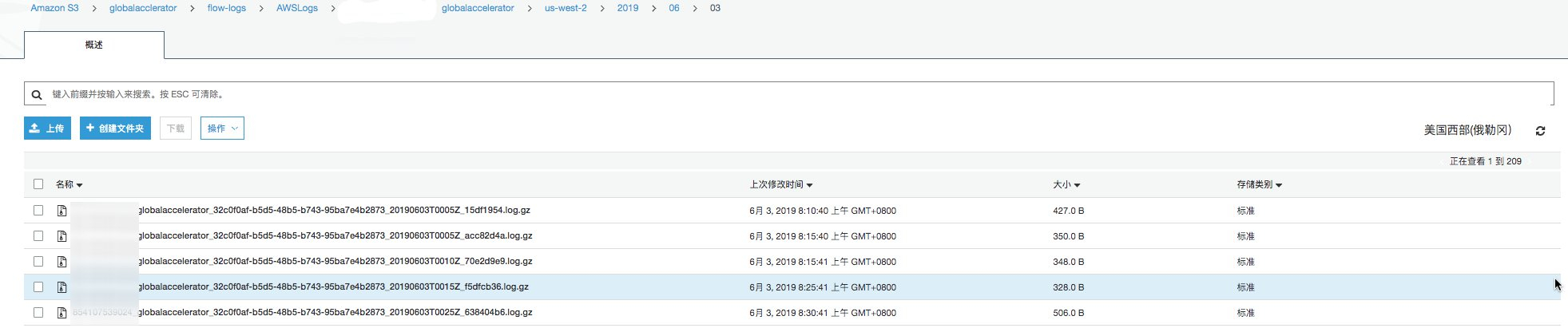Toggle the select-all checkbox in the table header

[38, 184]
